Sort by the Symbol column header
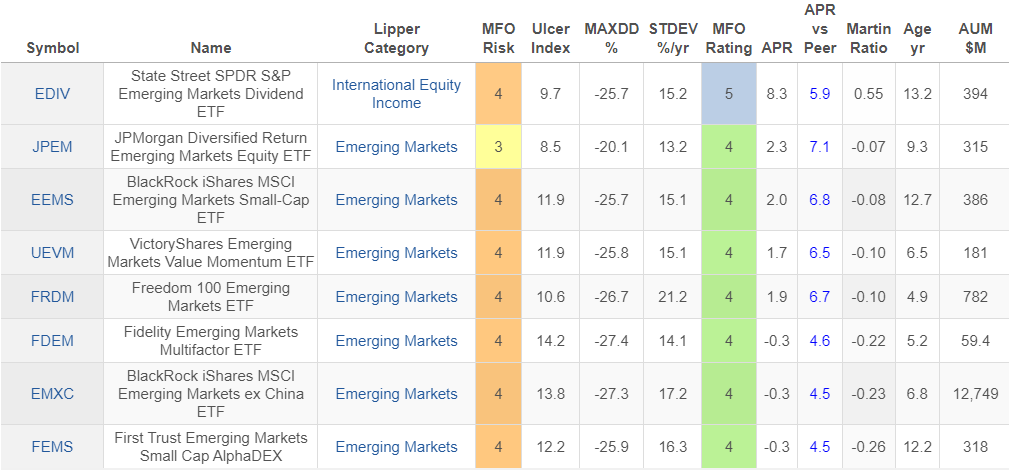 53,47
